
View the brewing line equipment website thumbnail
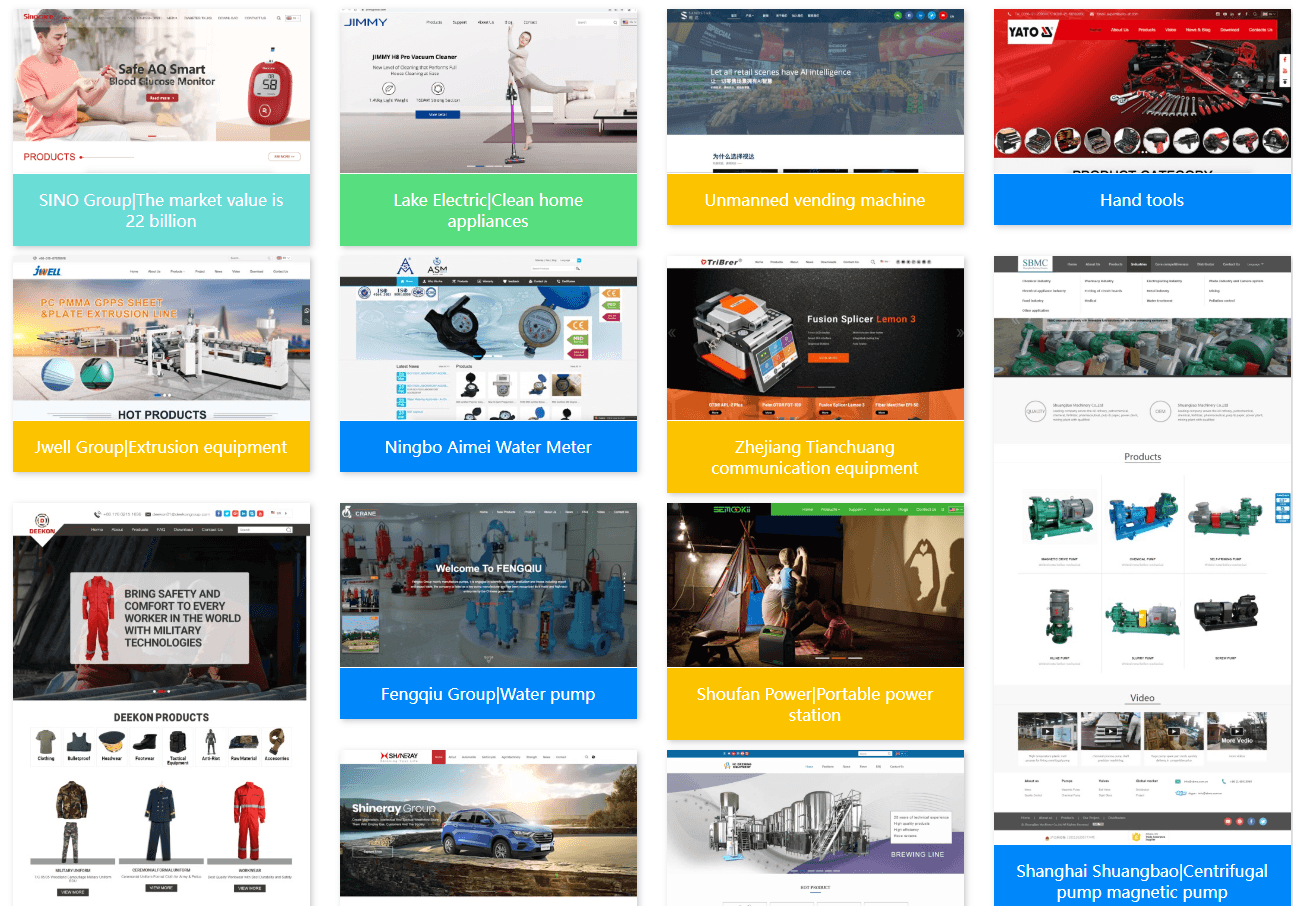pyautogui.click(x=815, y=828)
